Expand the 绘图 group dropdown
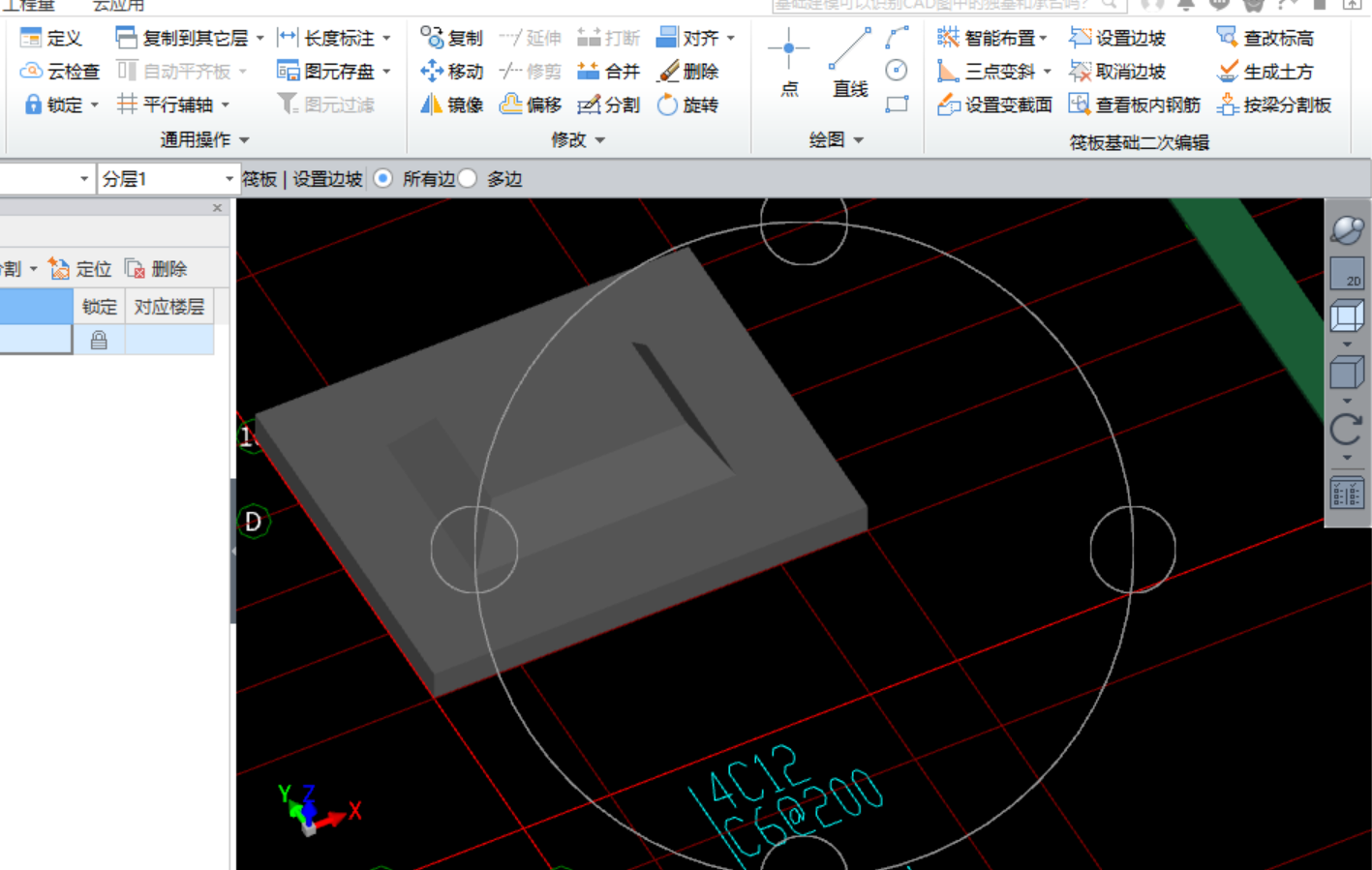The image size is (1372, 870). (859, 140)
